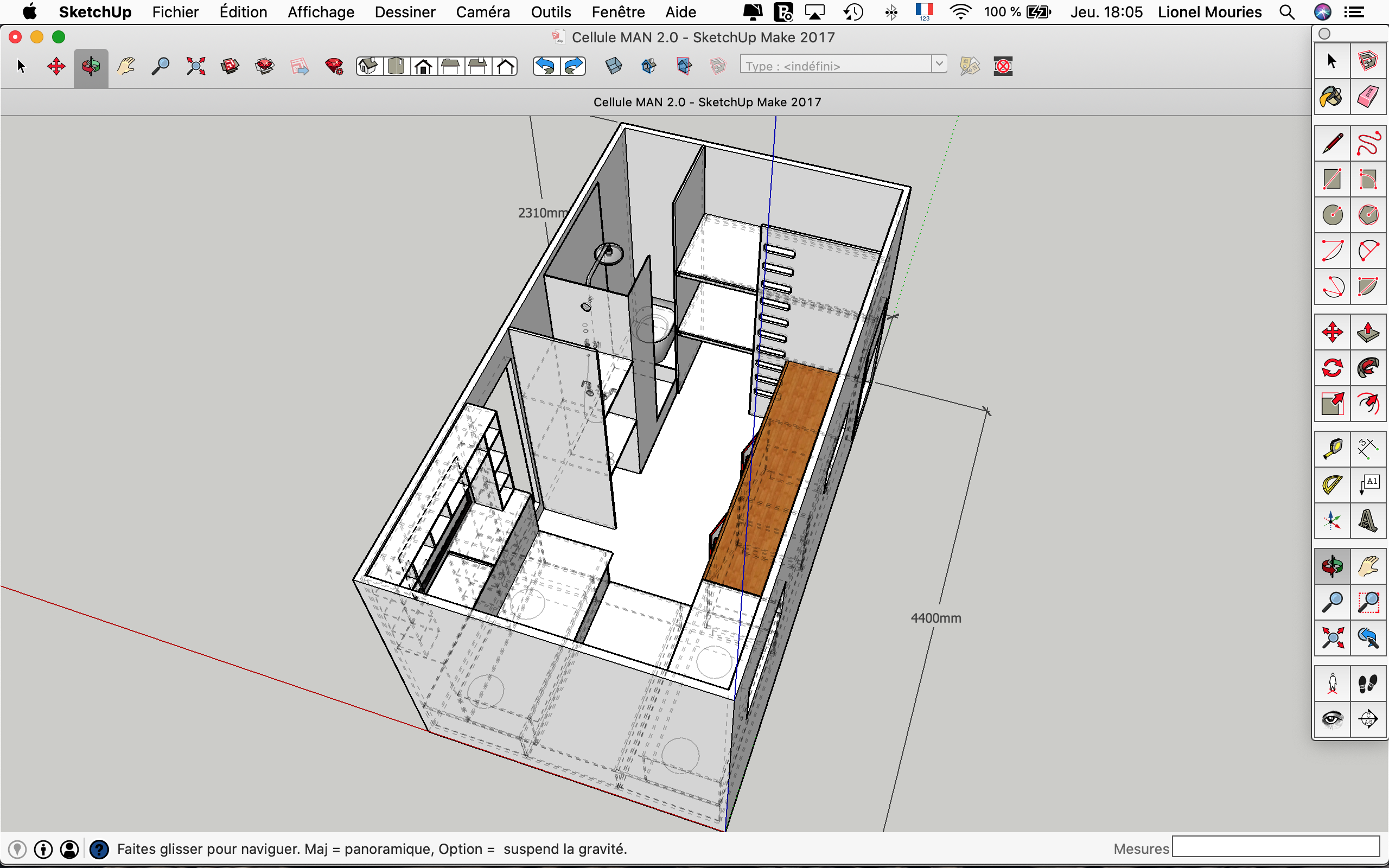
Task: Activate the Walk footprints tool
Action: (1368, 684)
